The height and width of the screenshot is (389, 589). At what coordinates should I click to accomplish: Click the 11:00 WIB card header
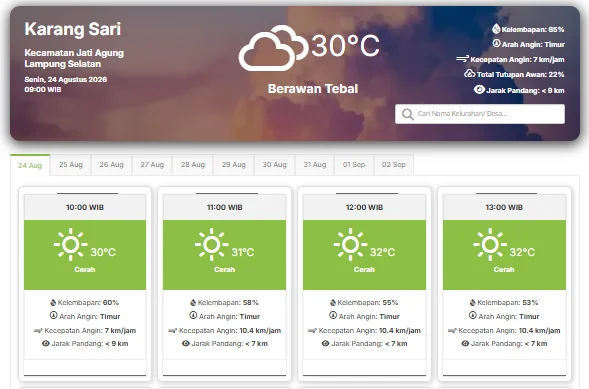225,207
